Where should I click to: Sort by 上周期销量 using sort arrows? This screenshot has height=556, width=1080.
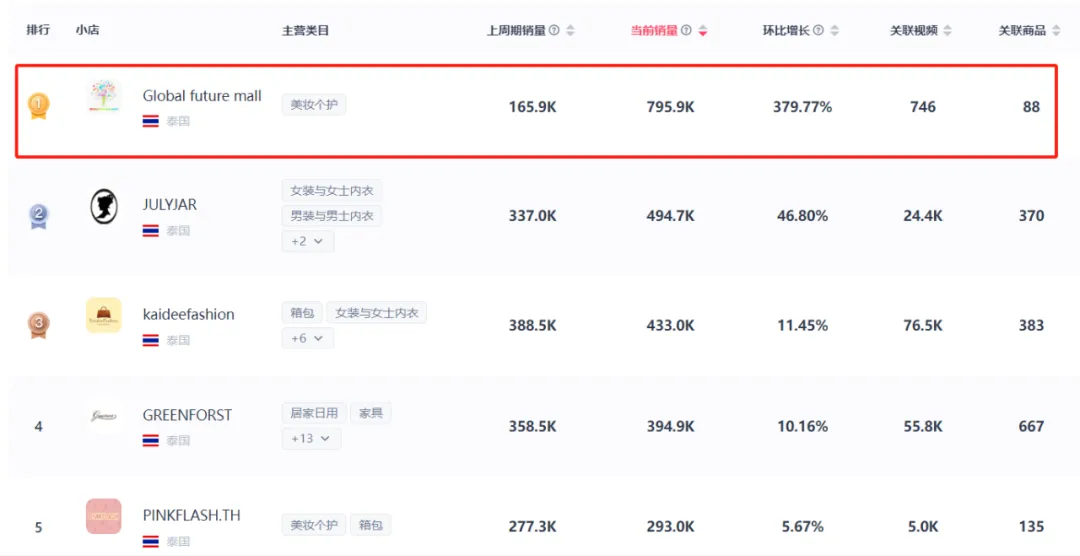pyautogui.click(x=570, y=30)
